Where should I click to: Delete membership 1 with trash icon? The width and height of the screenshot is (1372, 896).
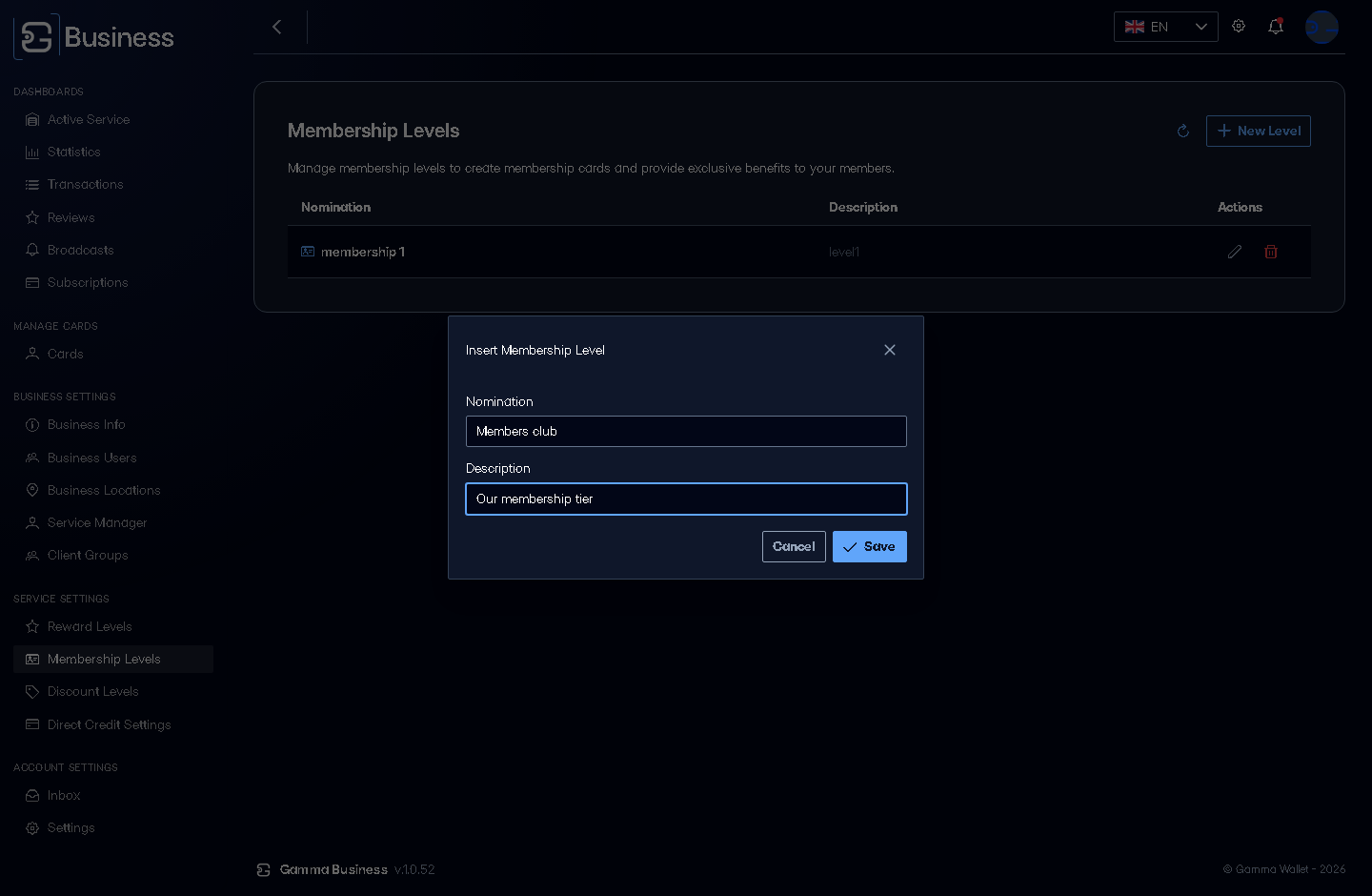[1271, 252]
